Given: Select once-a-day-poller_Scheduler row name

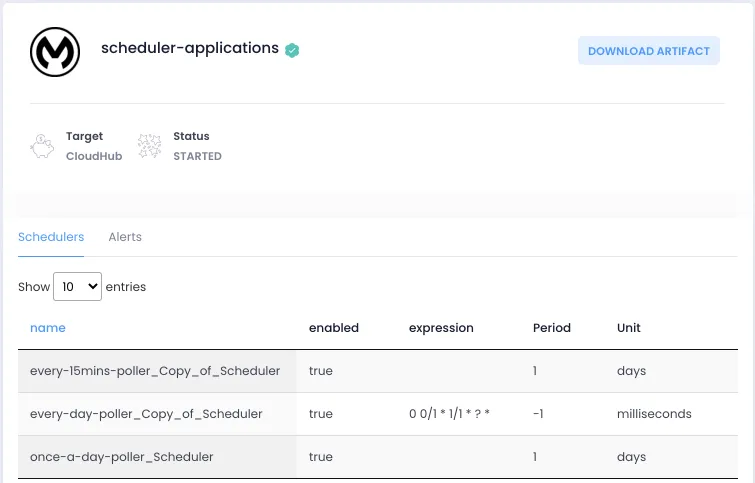Looking at the screenshot, I should click(121, 457).
